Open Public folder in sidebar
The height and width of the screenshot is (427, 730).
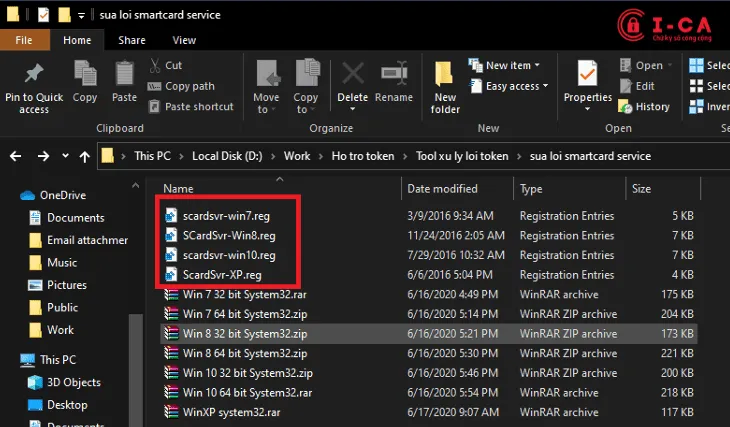(x=53, y=307)
